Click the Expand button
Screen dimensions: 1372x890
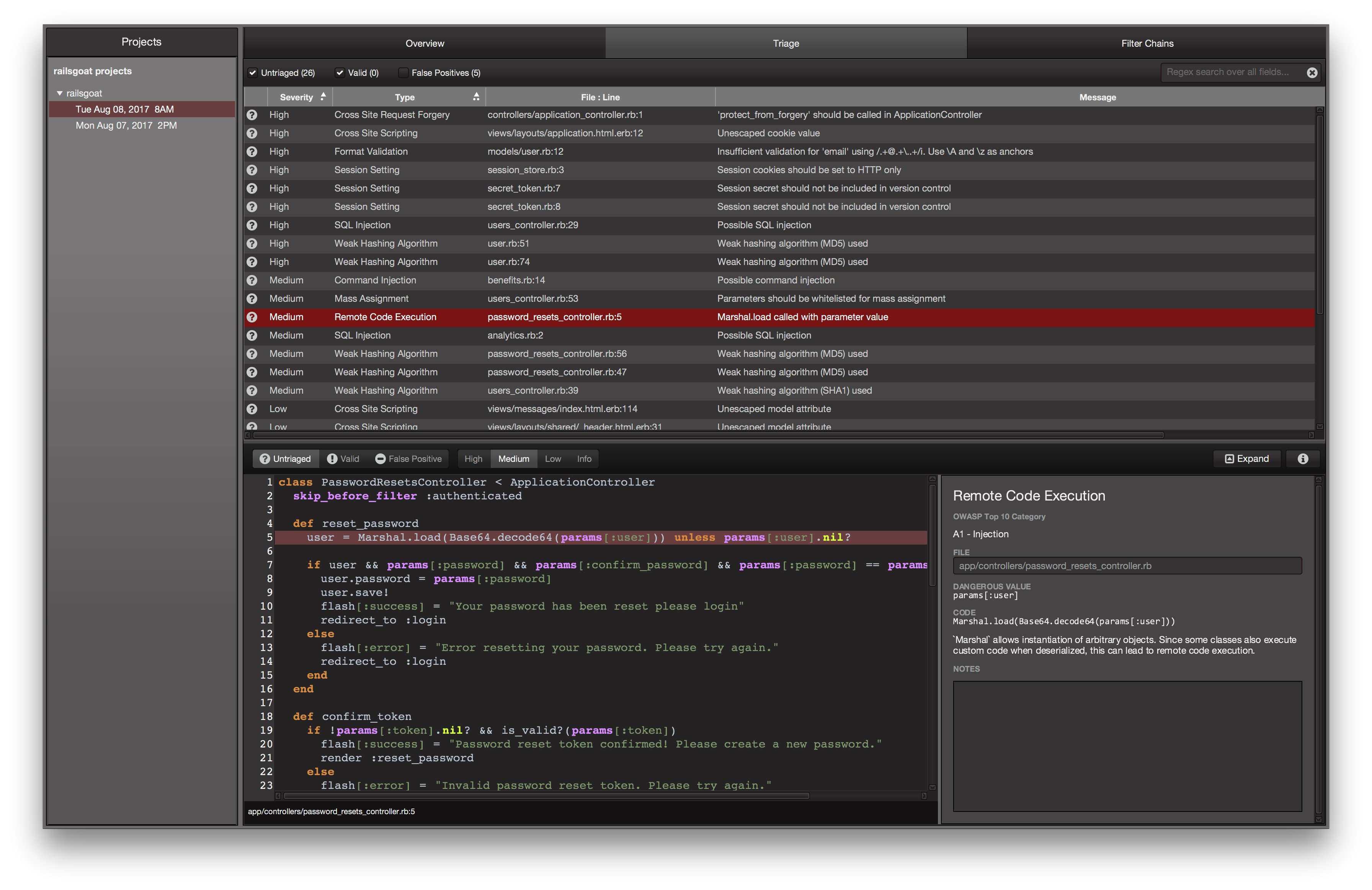point(1246,458)
